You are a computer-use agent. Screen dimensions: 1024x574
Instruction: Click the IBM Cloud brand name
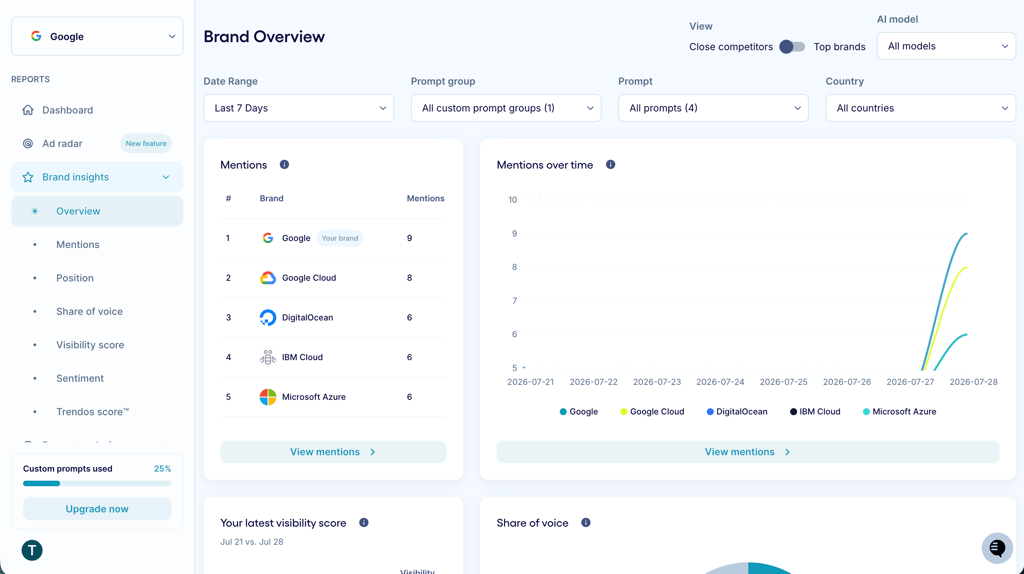(302, 357)
